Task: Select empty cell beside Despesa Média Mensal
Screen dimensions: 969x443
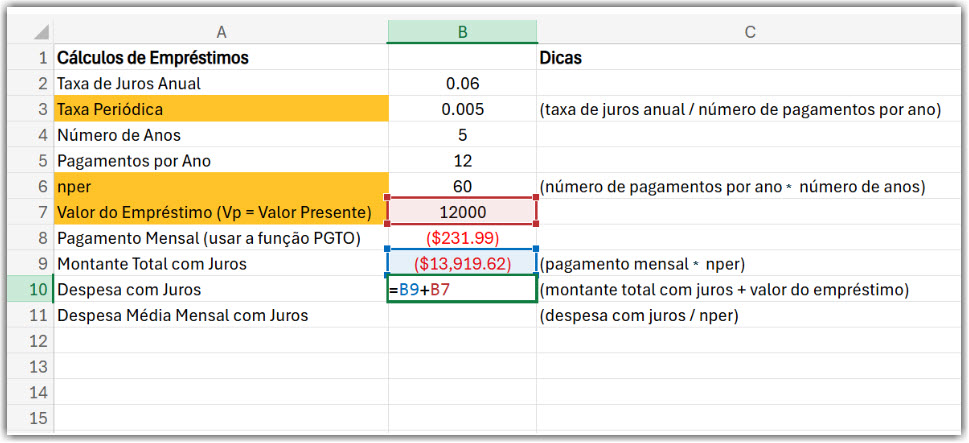Action: [462, 315]
